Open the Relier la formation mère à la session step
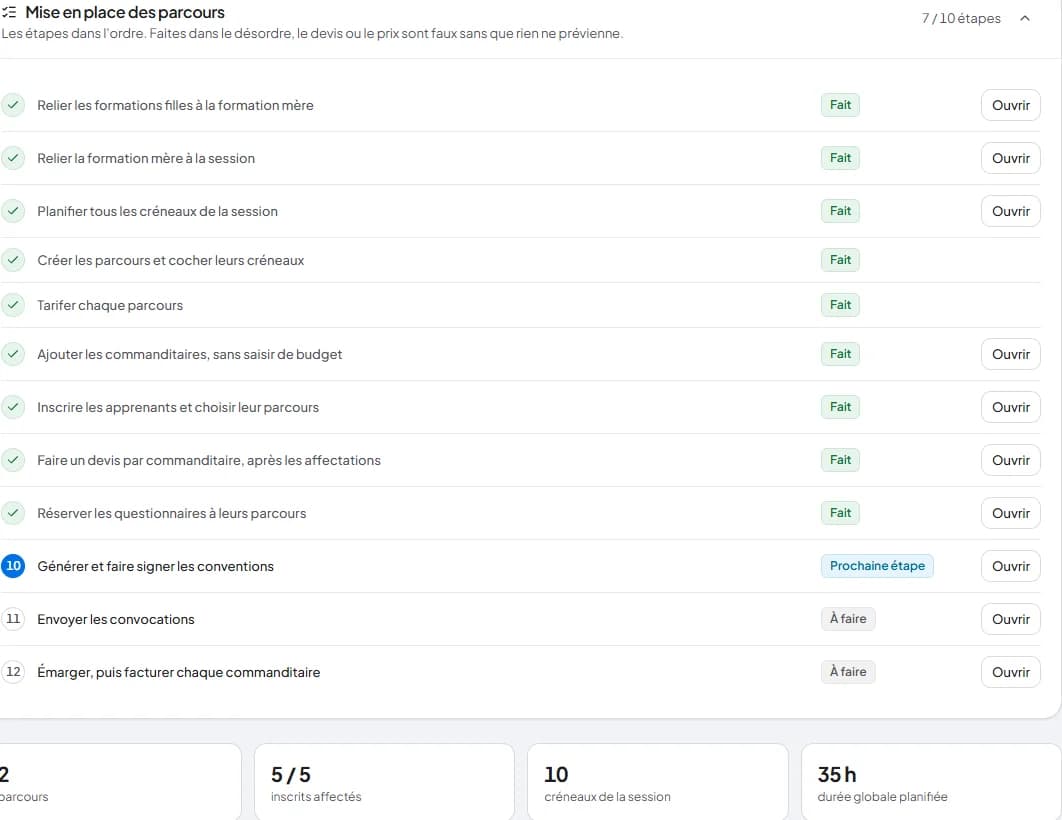 click(x=1011, y=158)
